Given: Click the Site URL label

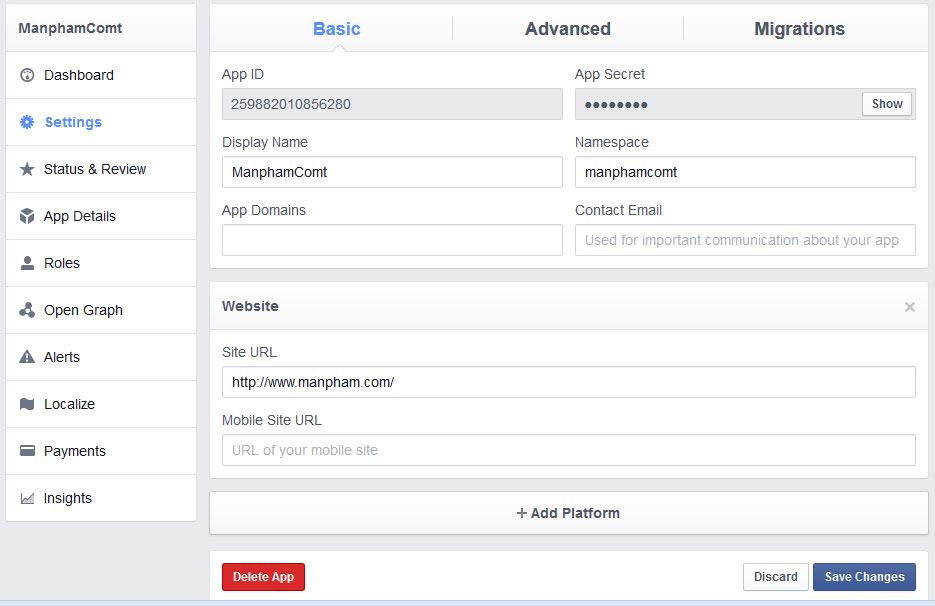Looking at the screenshot, I should pyautogui.click(x=249, y=353).
